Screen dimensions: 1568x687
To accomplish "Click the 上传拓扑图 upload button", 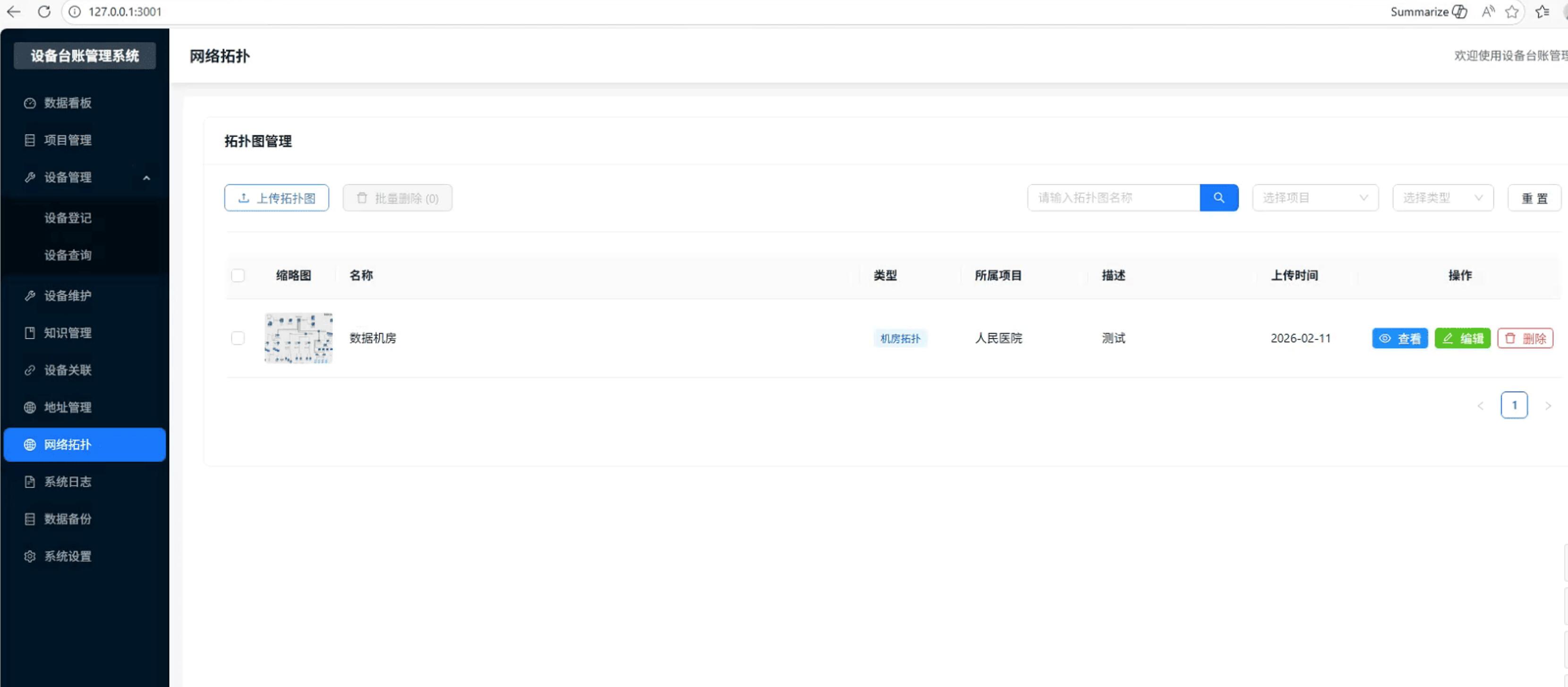I will click(x=276, y=198).
